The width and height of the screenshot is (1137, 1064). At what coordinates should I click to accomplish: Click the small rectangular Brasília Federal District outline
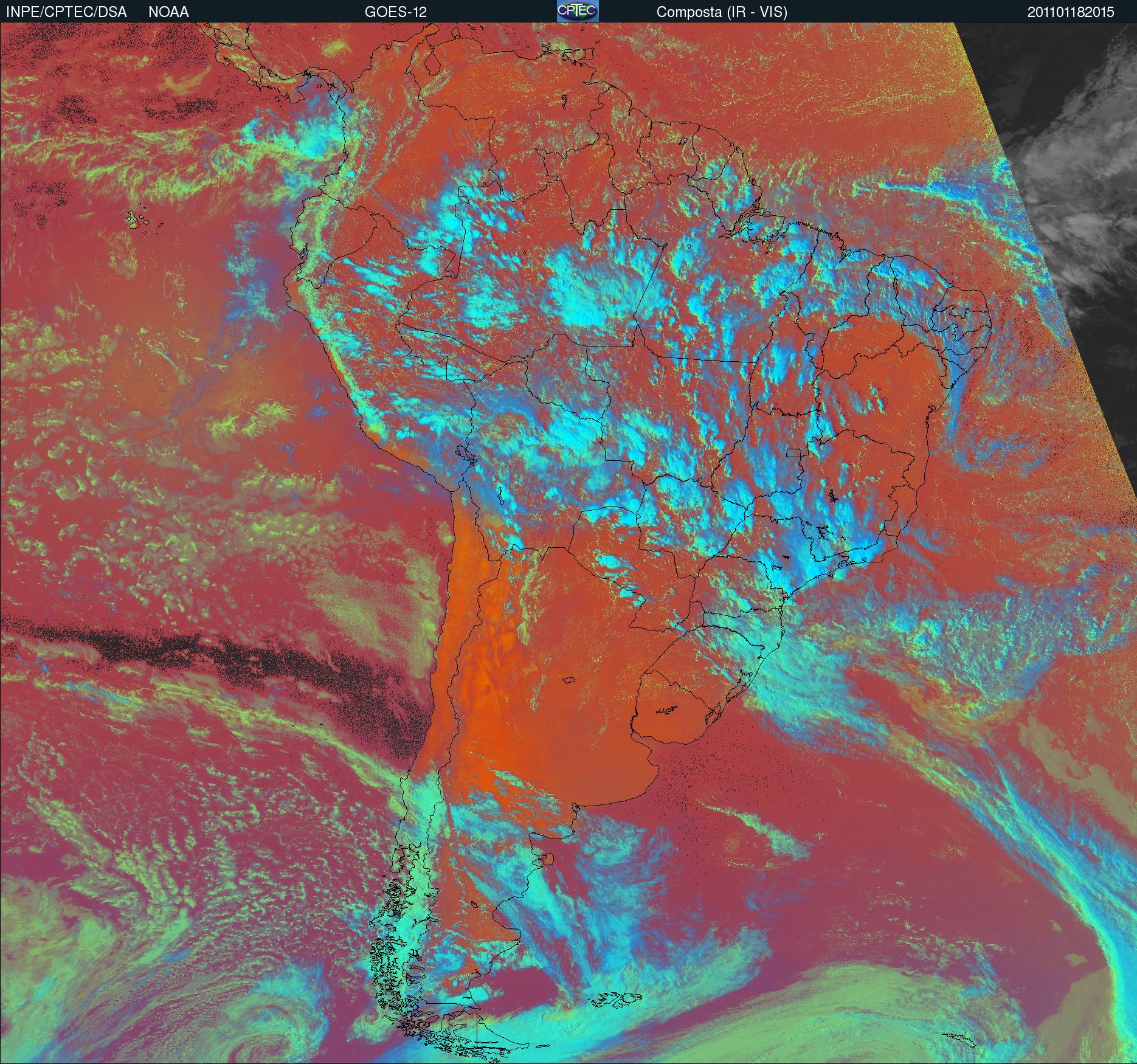pyautogui.click(x=793, y=452)
